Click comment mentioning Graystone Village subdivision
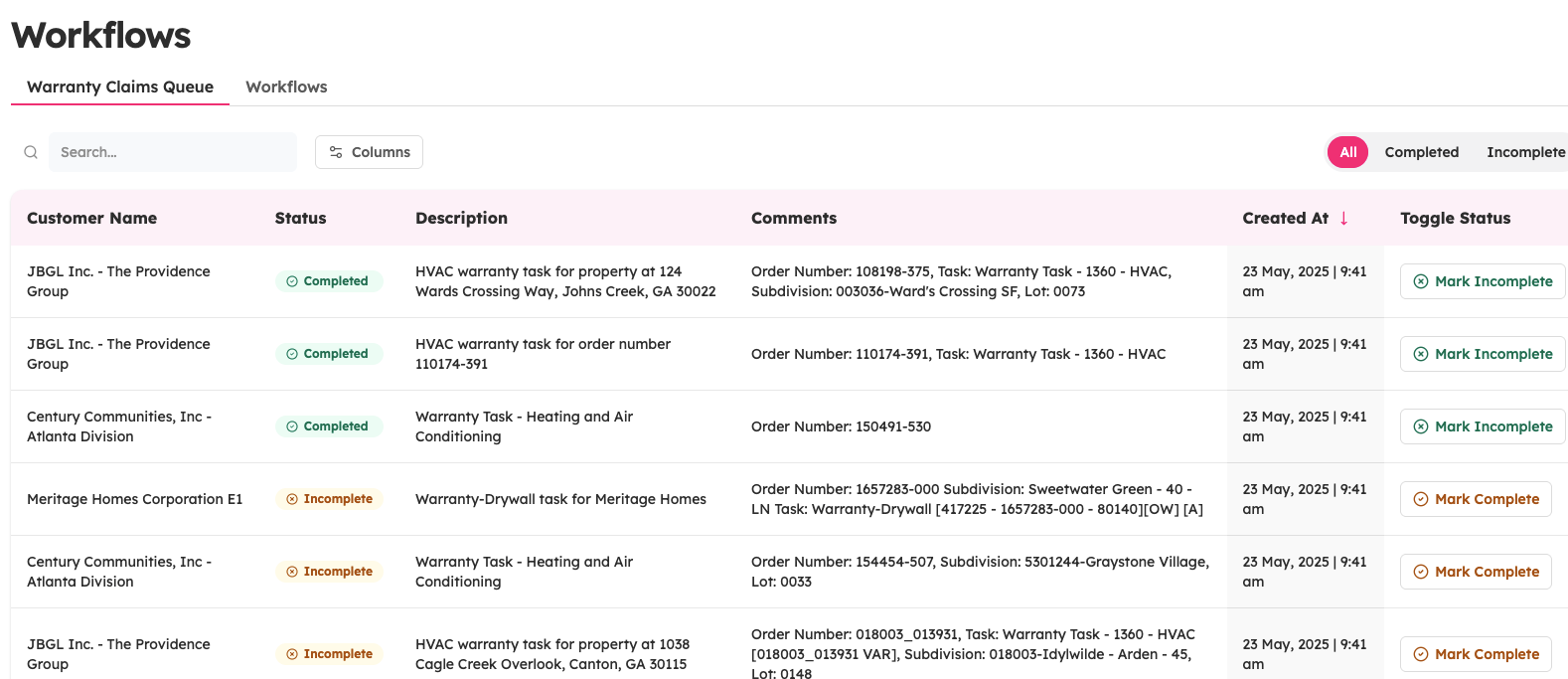 (x=980, y=572)
